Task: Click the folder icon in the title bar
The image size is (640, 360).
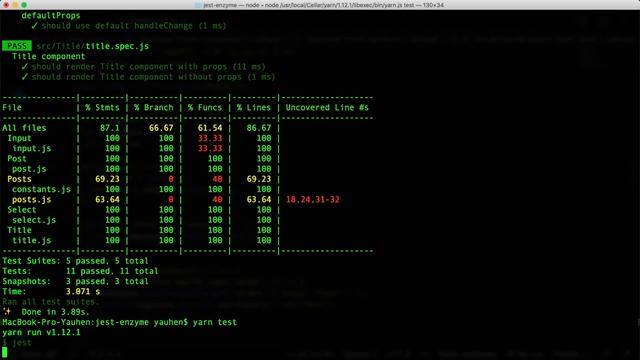Action: [198, 5]
